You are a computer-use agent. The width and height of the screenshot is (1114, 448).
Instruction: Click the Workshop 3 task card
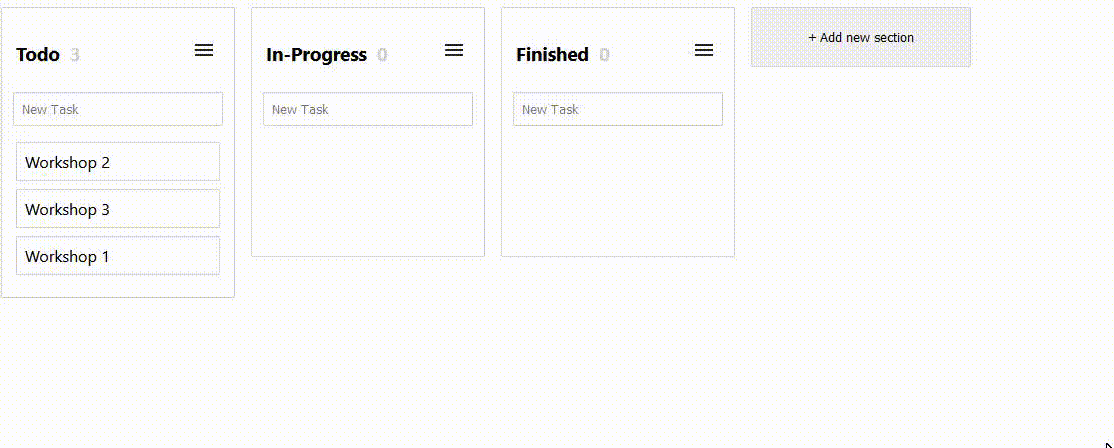pos(118,209)
